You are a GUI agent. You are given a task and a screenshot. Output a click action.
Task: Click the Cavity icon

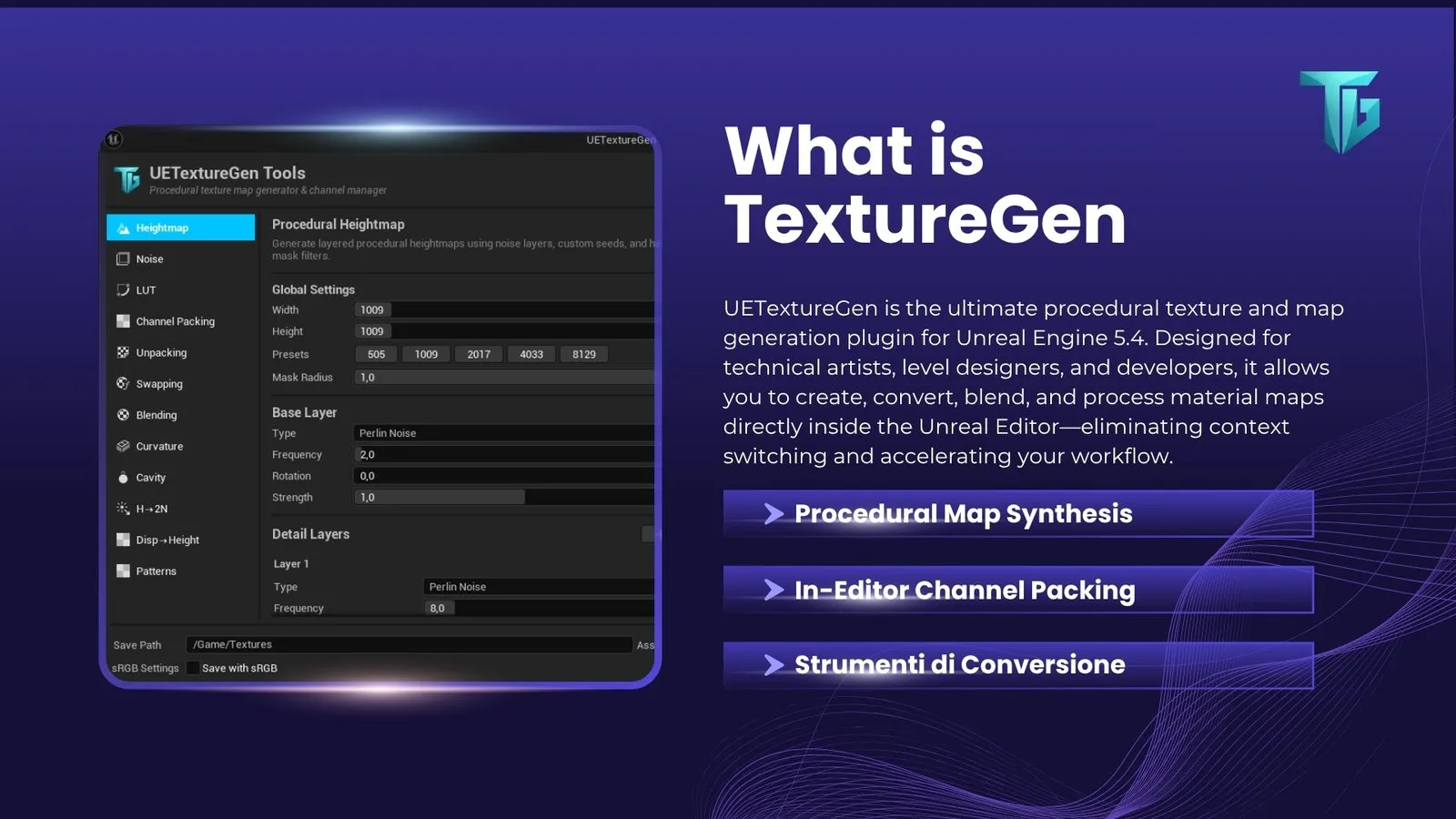click(x=123, y=478)
